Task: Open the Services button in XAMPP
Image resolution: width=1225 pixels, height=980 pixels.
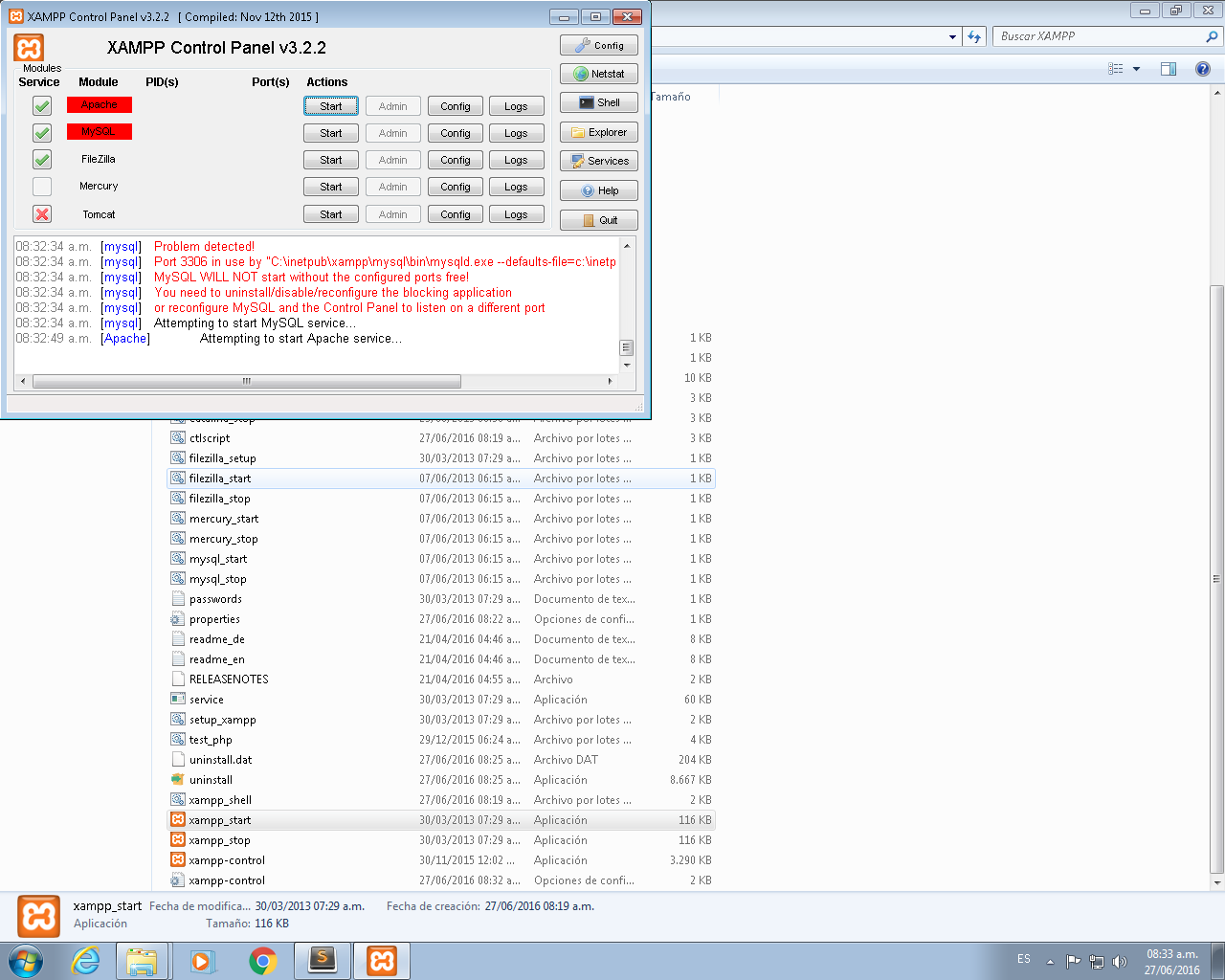Action: click(598, 161)
